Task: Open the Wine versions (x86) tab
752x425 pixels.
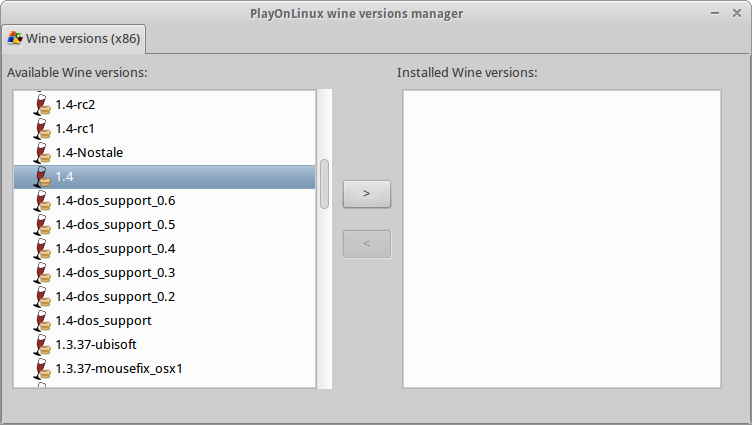Action: point(74,39)
